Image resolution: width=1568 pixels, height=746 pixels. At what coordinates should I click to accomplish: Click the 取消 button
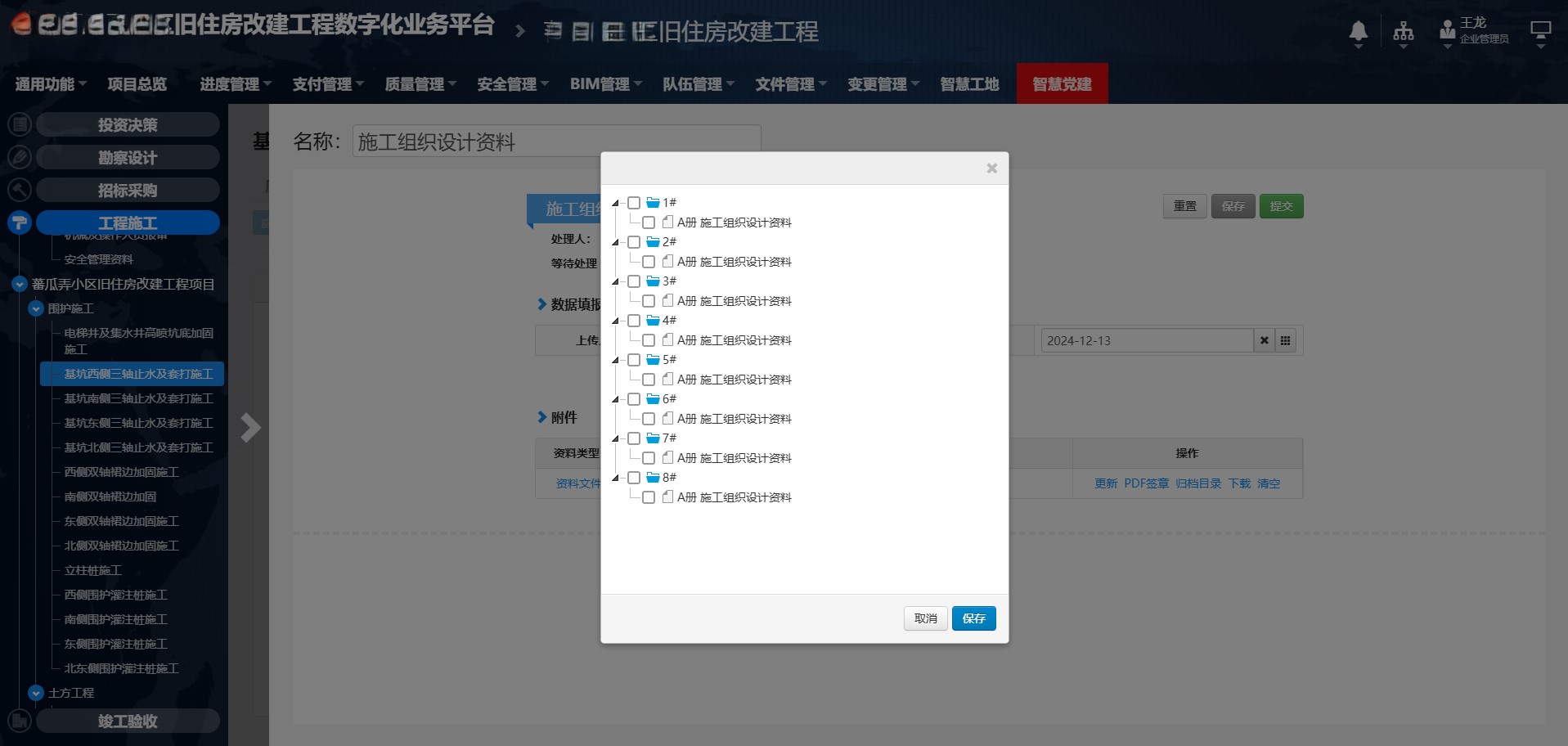pyautogui.click(x=925, y=618)
